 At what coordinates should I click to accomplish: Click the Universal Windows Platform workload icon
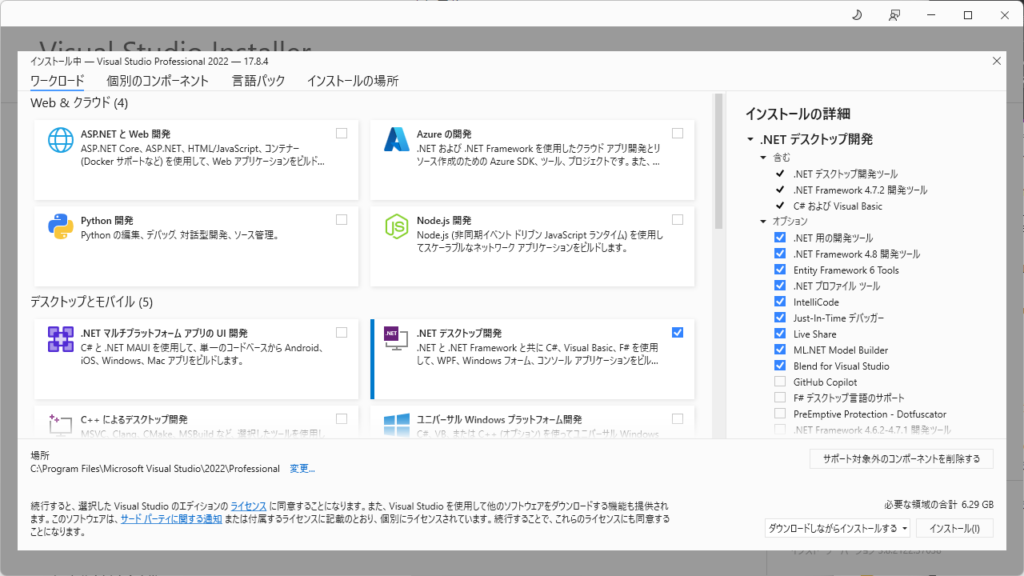pos(397,424)
